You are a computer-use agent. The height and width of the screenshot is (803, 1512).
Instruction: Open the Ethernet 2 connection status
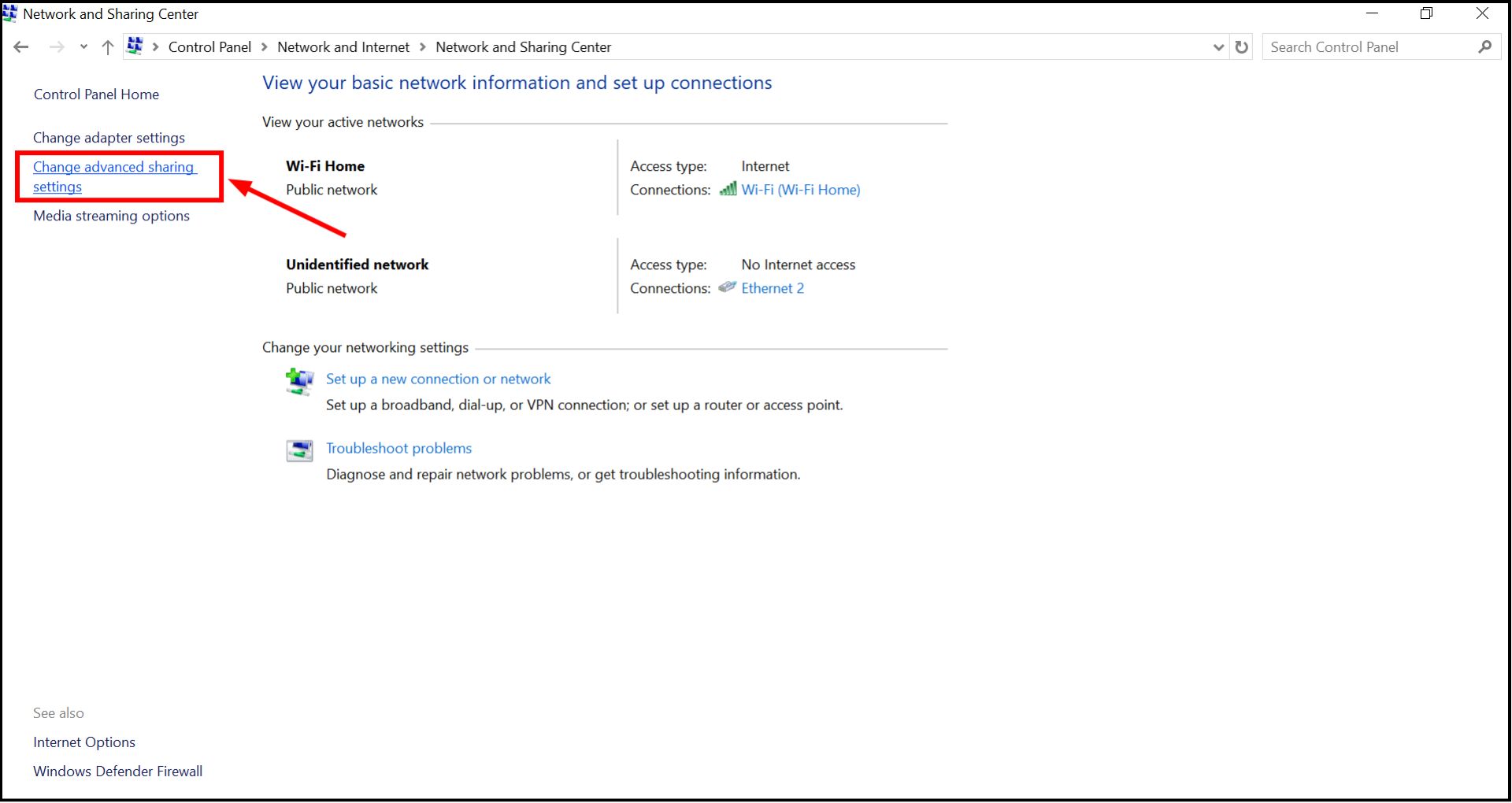(x=773, y=287)
